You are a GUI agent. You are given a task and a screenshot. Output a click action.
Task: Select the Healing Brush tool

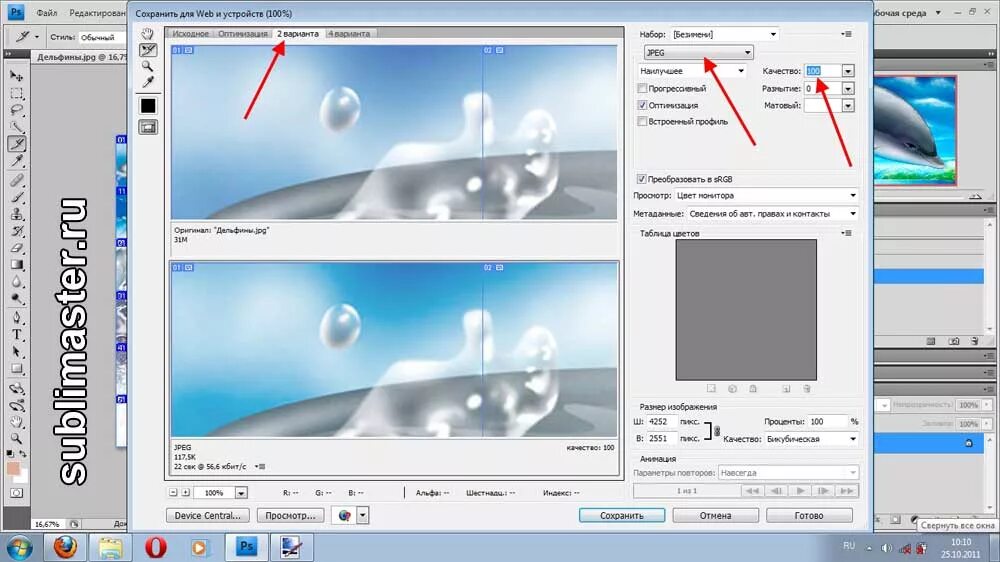(x=17, y=181)
